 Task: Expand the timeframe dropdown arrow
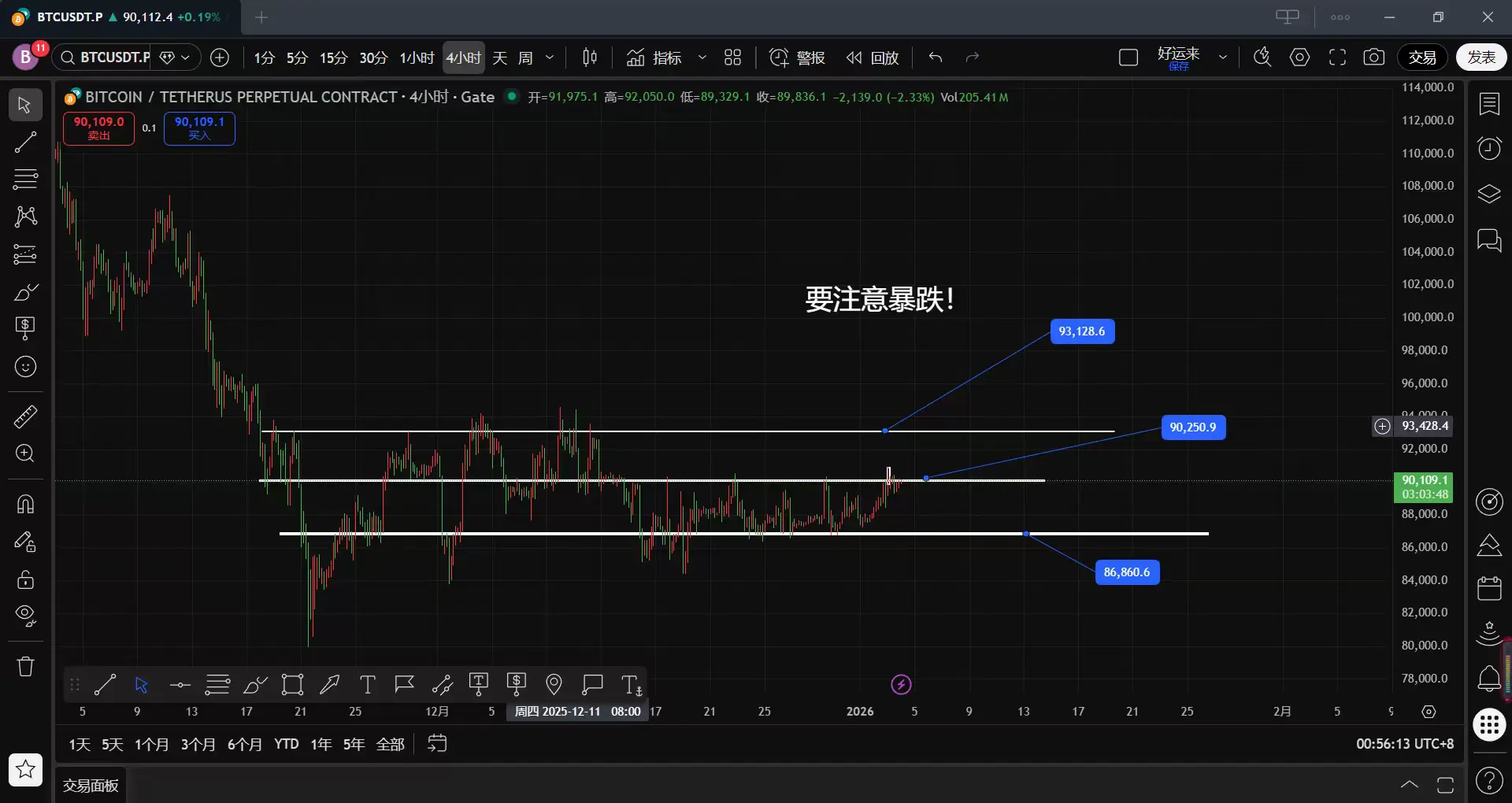pyautogui.click(x=550, y=57)
